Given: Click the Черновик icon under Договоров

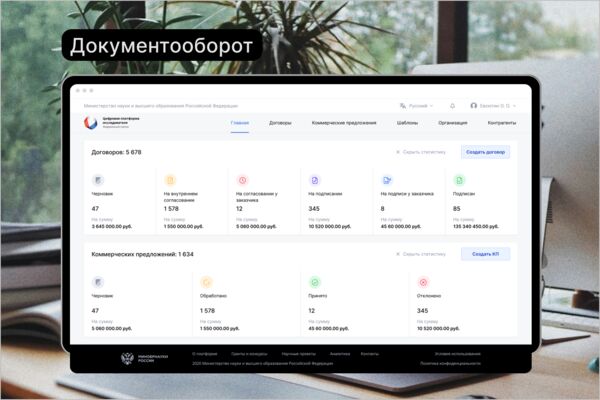Looking at the screenshot, I should click(98, 180).
